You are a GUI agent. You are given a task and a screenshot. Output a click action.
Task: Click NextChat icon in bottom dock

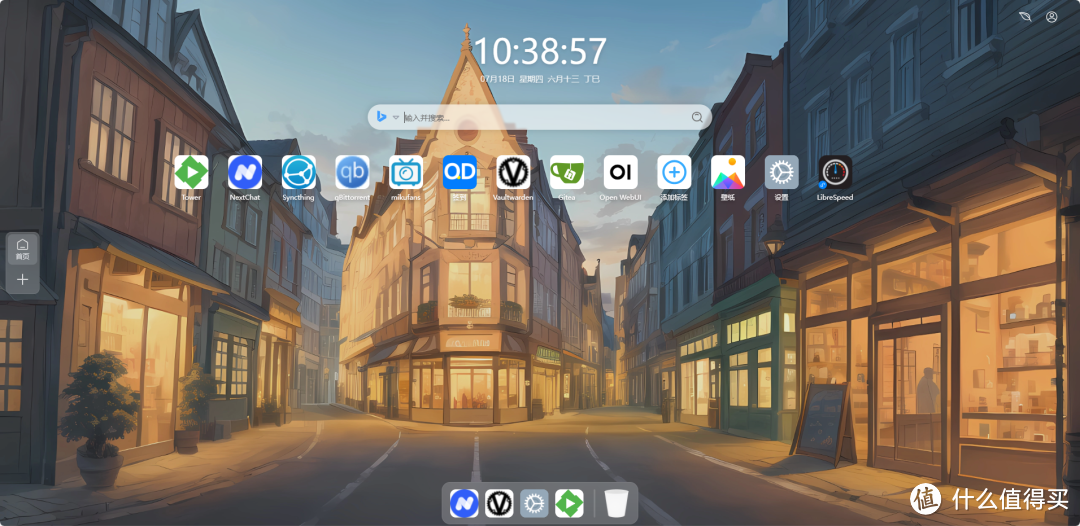click(464, 503)
